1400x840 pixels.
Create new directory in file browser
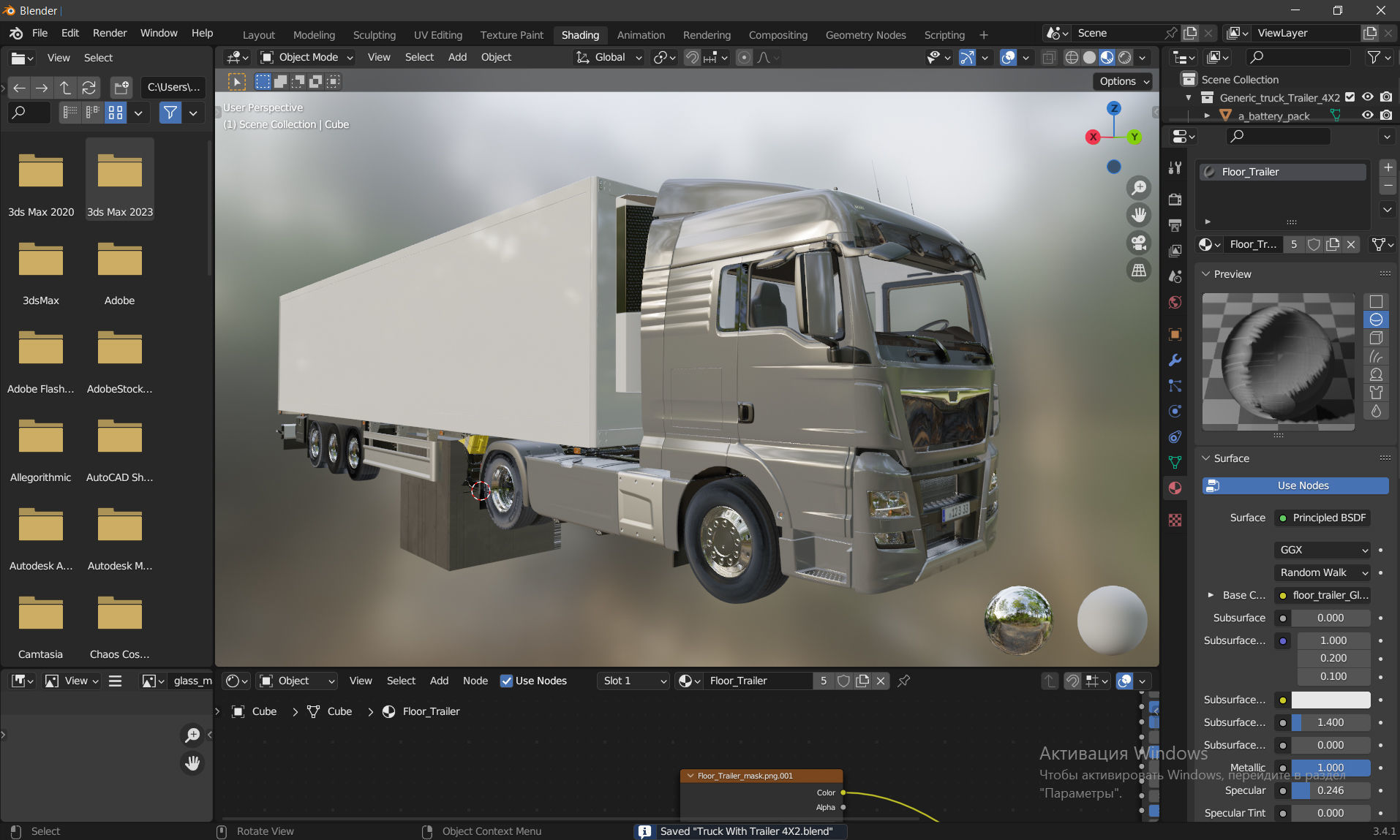point(121,88)
